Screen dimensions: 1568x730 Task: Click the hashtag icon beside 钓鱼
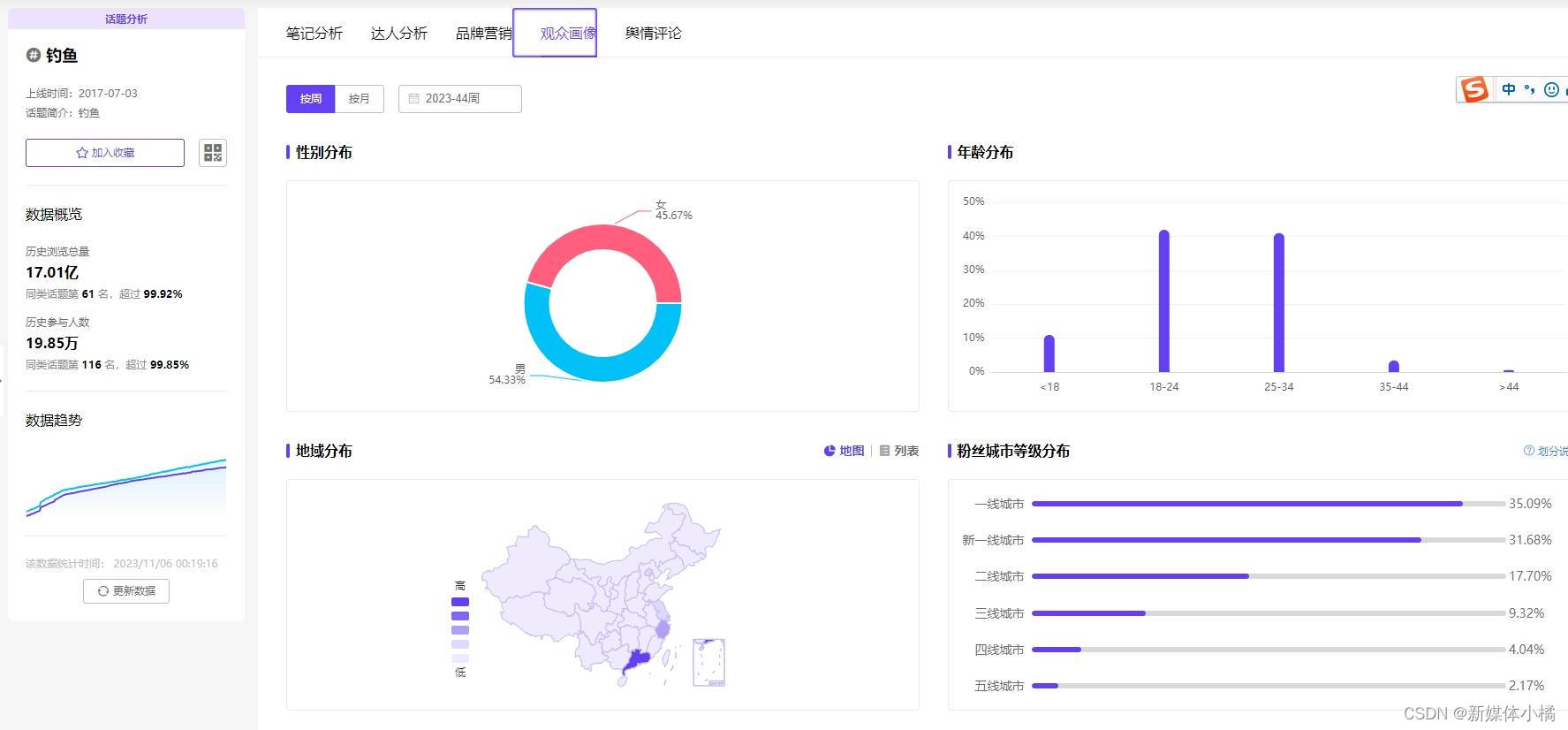point(34,56)
